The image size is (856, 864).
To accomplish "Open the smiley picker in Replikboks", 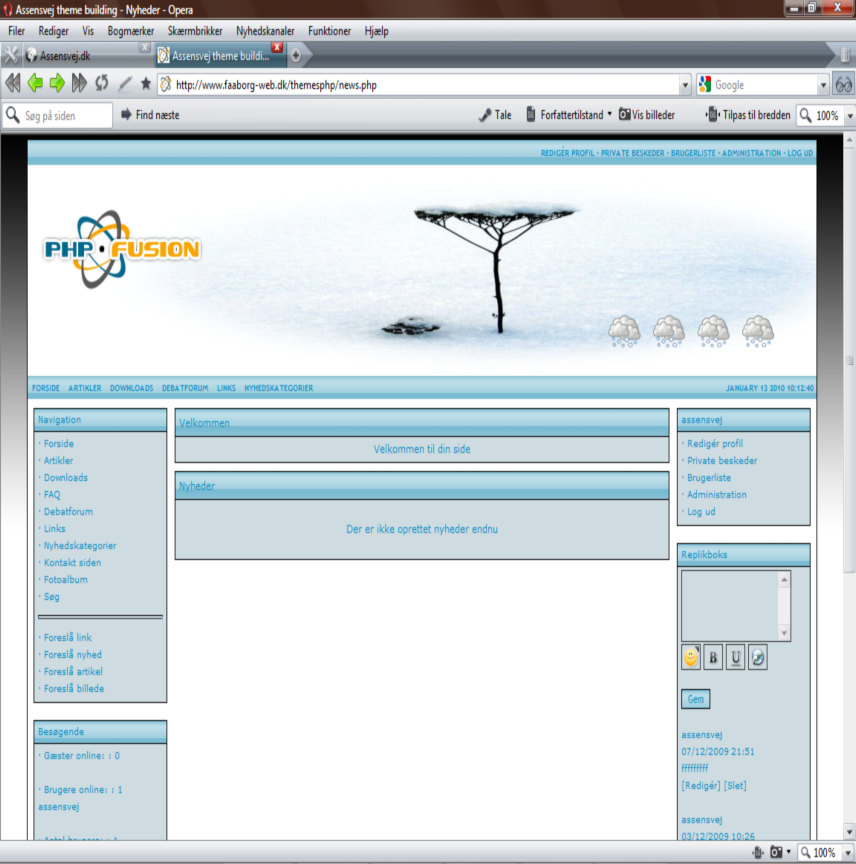I will pos(691,657).
